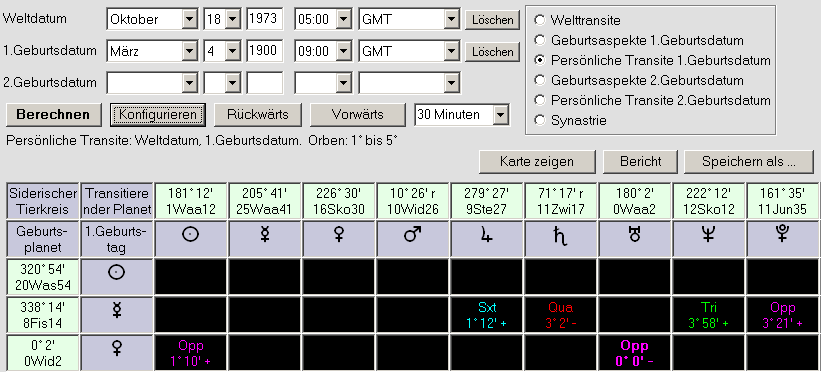Open the Weltdatum month dropdown showing Oktober
The width and height of the screenshot is (821, 372).
[189, 20]
